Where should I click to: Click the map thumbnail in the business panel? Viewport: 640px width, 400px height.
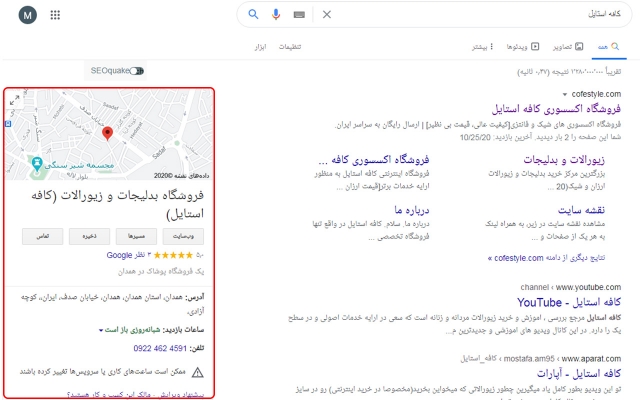[109, 134]
